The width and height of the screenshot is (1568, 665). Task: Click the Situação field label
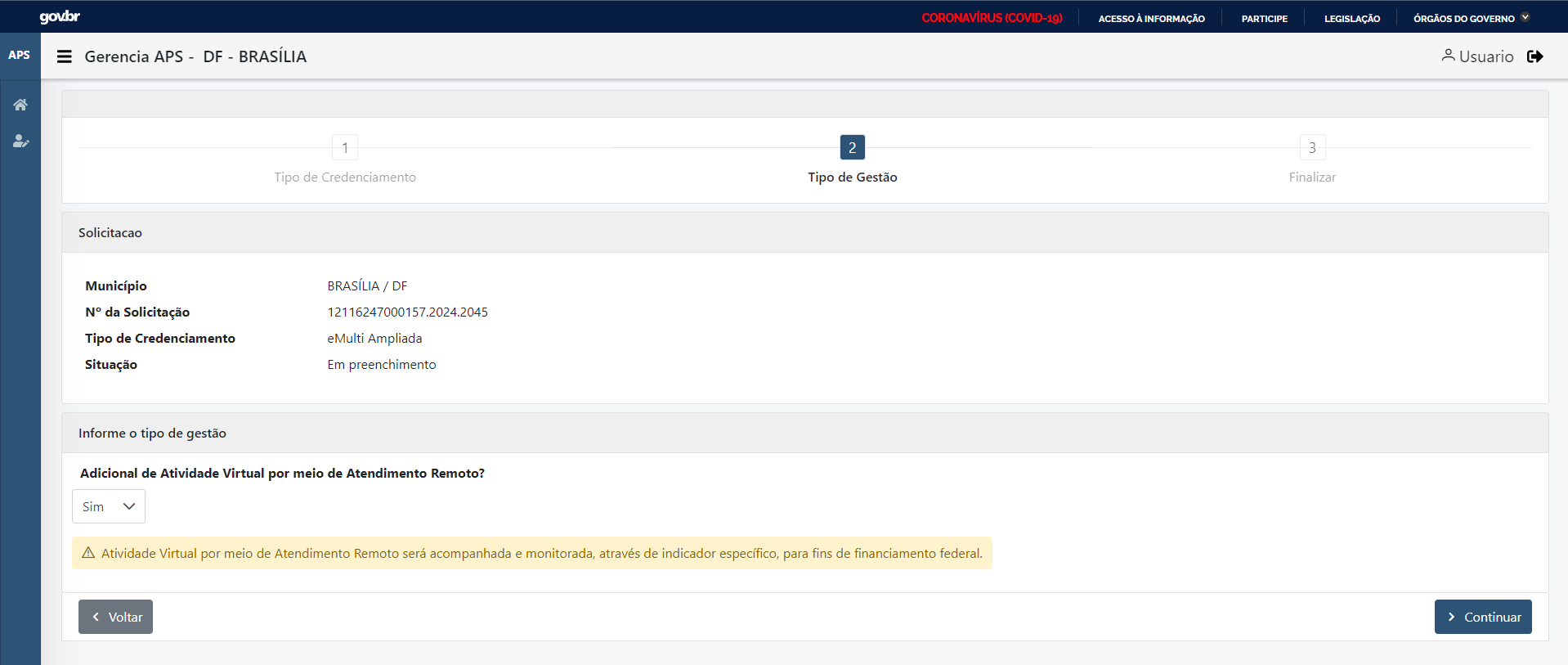point(111,364)
